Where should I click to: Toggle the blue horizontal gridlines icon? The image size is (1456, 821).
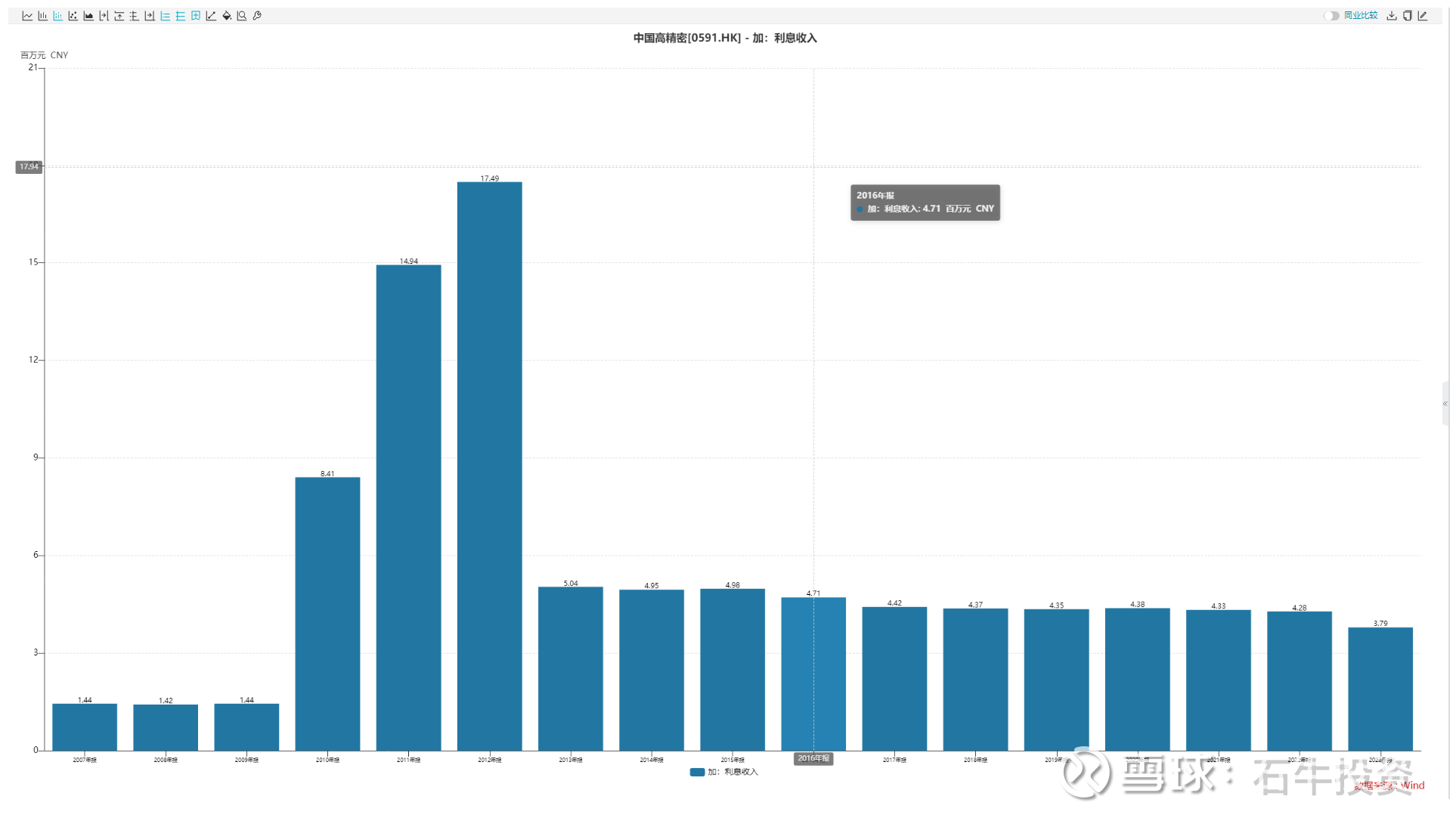(x=181, y=16)
